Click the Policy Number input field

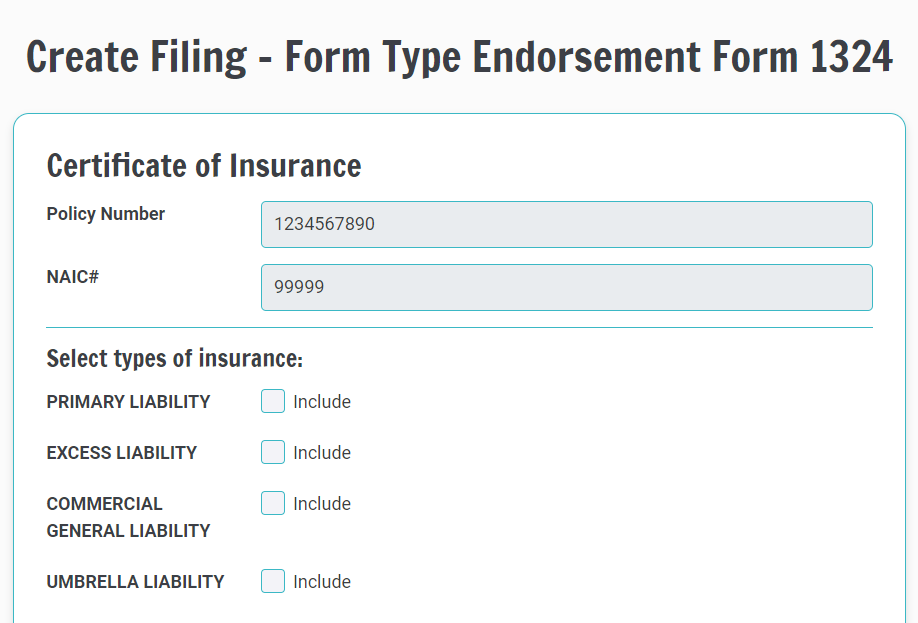(566, 224)
